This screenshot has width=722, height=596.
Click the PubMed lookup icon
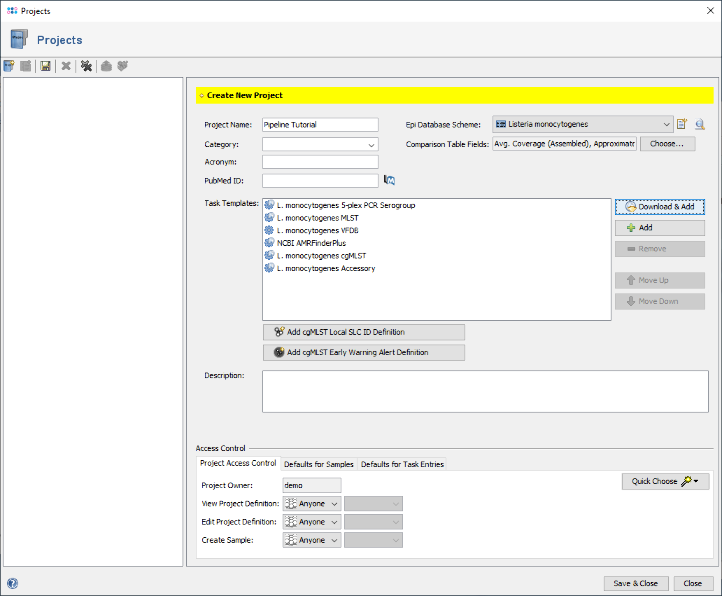coord(390,180)
